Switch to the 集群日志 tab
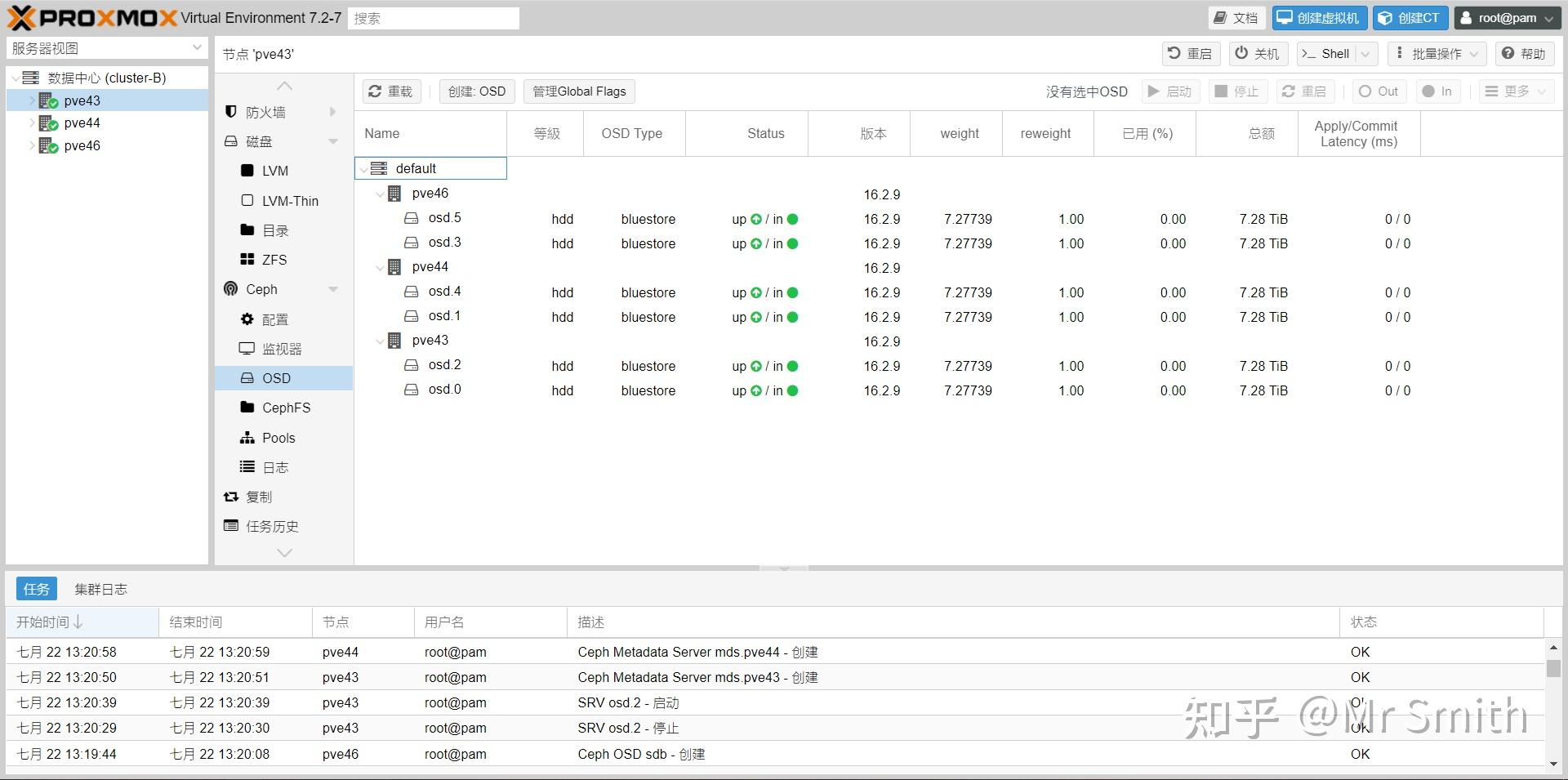Viewport: 1568px width, 780px height. [x=100, y=589]
